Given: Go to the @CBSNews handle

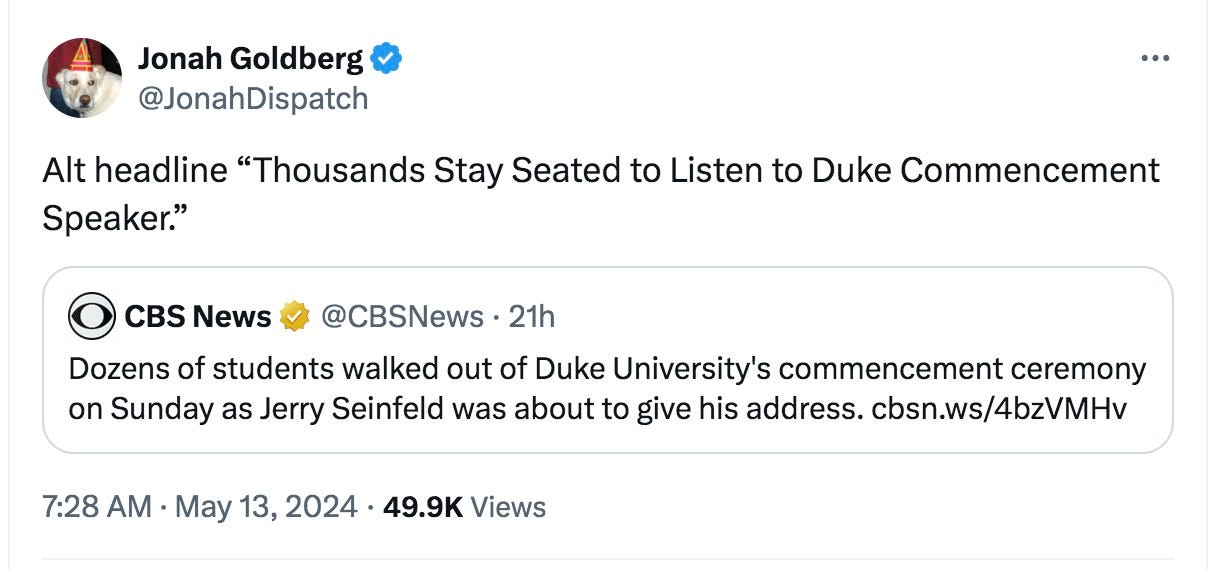Looking at the screenshot, I should click(x=402, y=317).
